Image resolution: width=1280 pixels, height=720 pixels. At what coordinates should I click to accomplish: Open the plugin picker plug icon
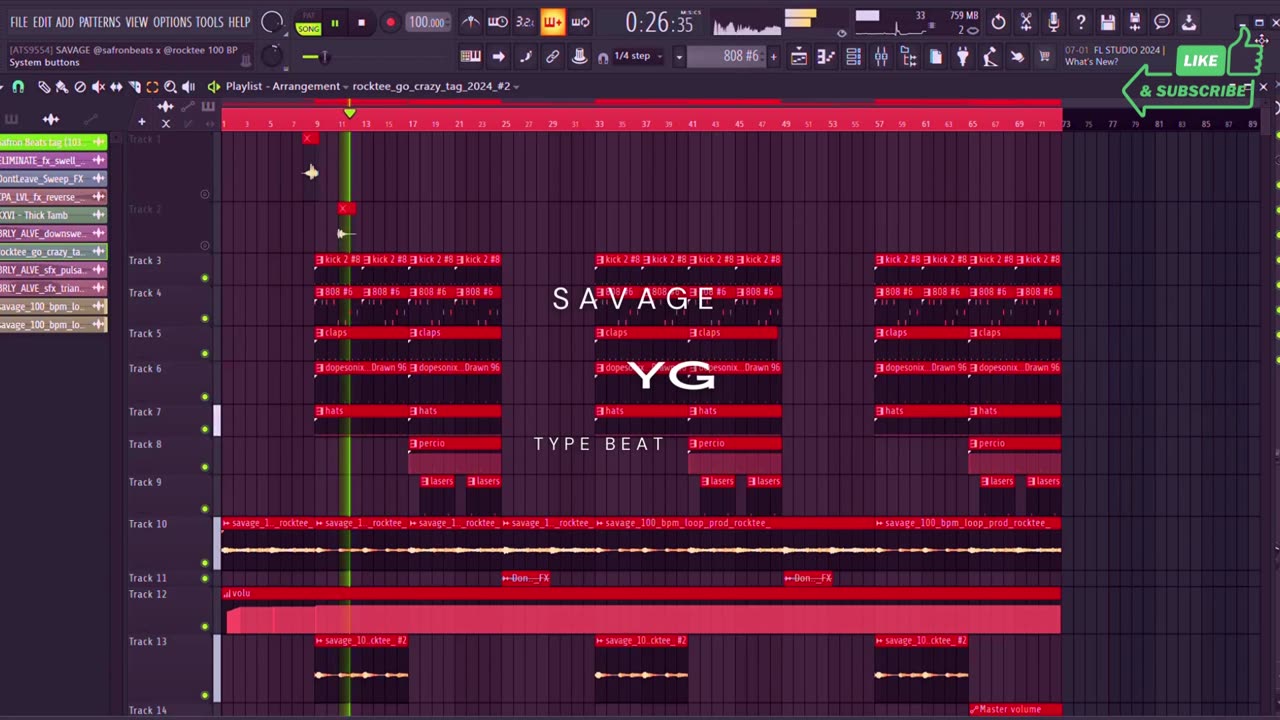962,57
